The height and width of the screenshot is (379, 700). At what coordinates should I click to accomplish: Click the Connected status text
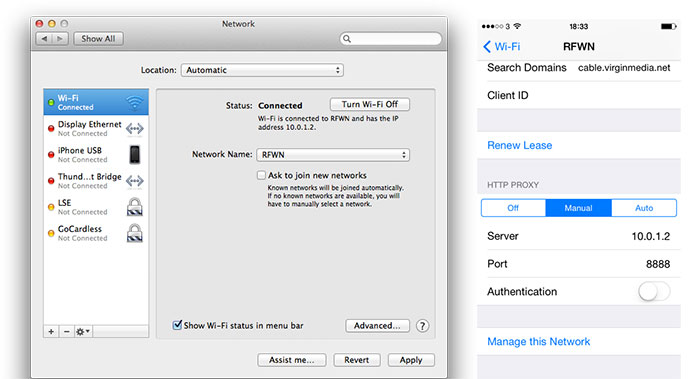280,106
